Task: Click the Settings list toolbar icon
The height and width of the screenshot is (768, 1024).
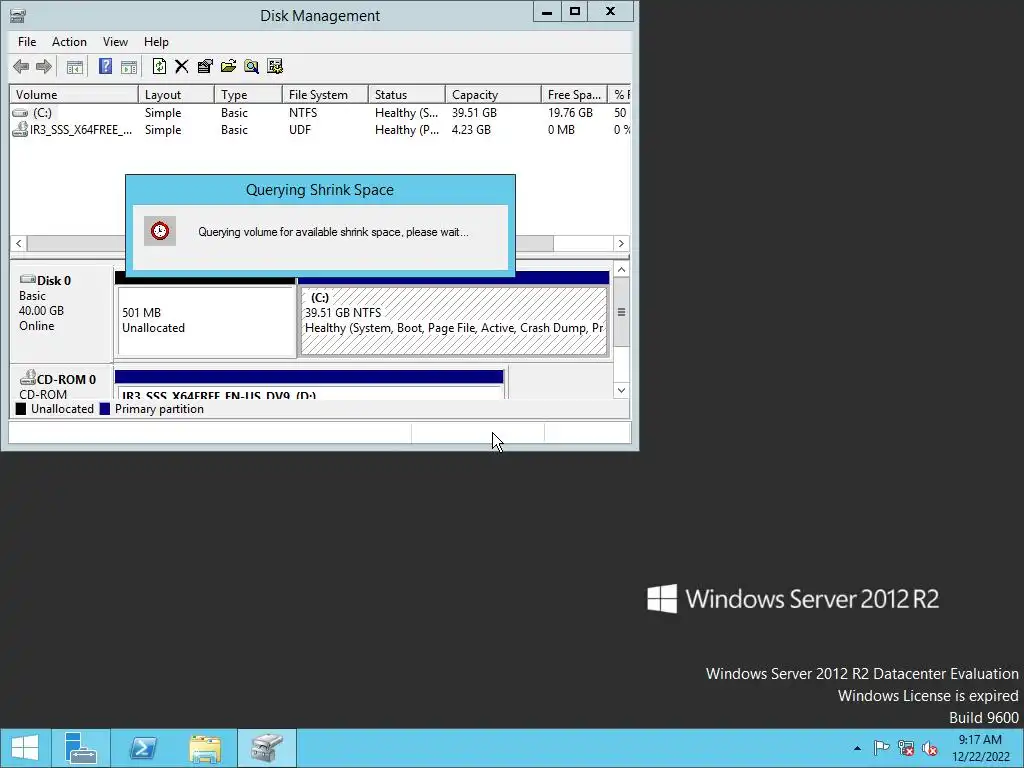Action: (x=275, y=66)
